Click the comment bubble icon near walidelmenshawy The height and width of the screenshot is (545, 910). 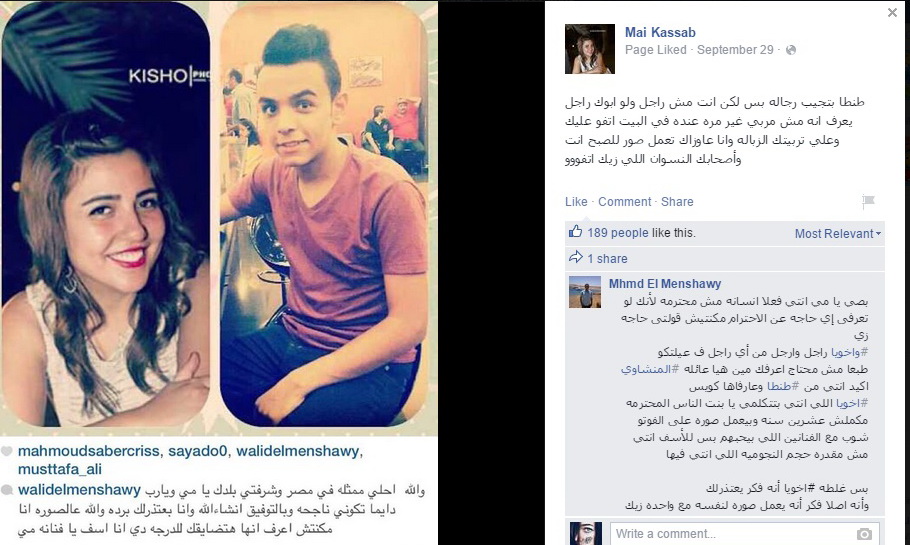pos(6,490)
